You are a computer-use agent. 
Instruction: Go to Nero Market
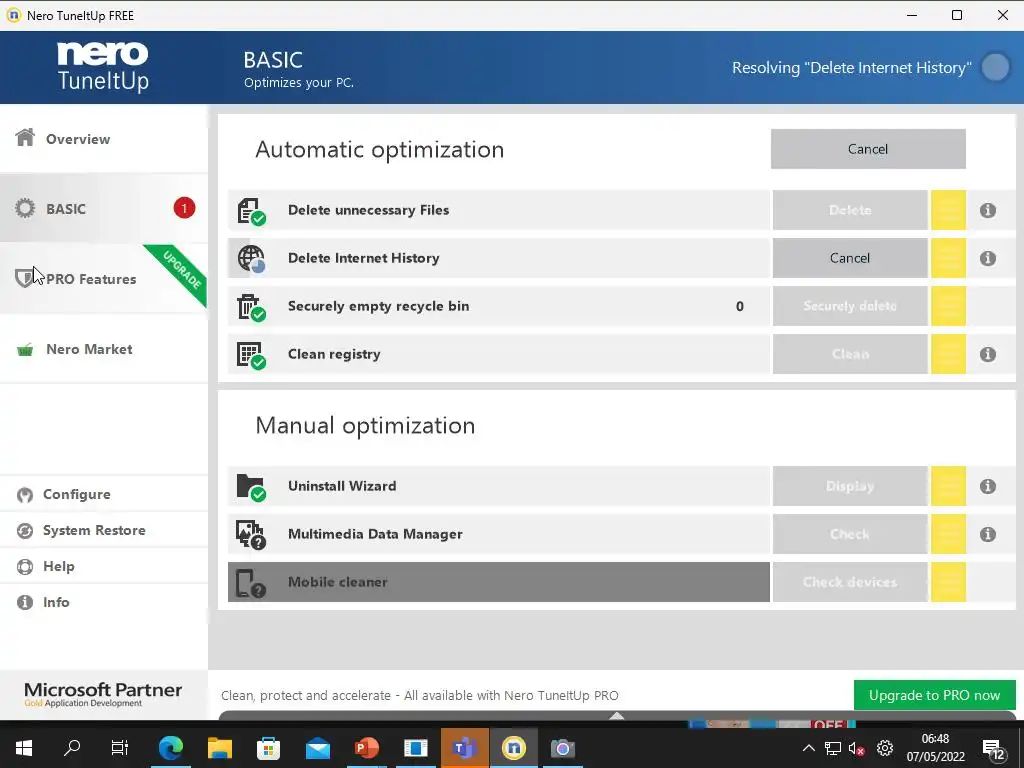104,349
